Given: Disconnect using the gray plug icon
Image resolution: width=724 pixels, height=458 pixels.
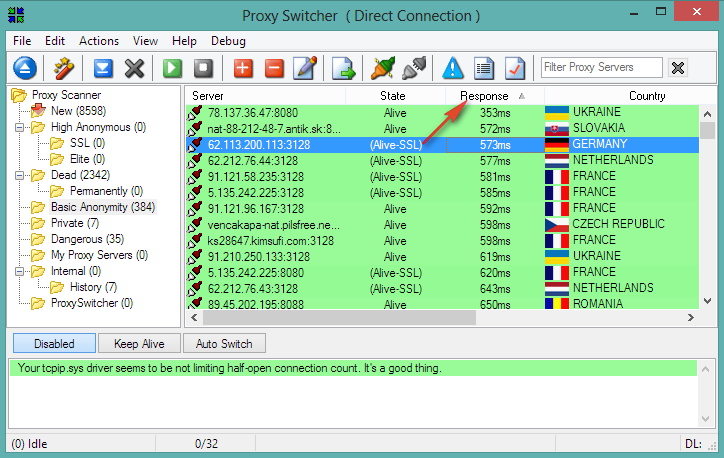Looking at the screenshot, I should [x=414, y=68].
